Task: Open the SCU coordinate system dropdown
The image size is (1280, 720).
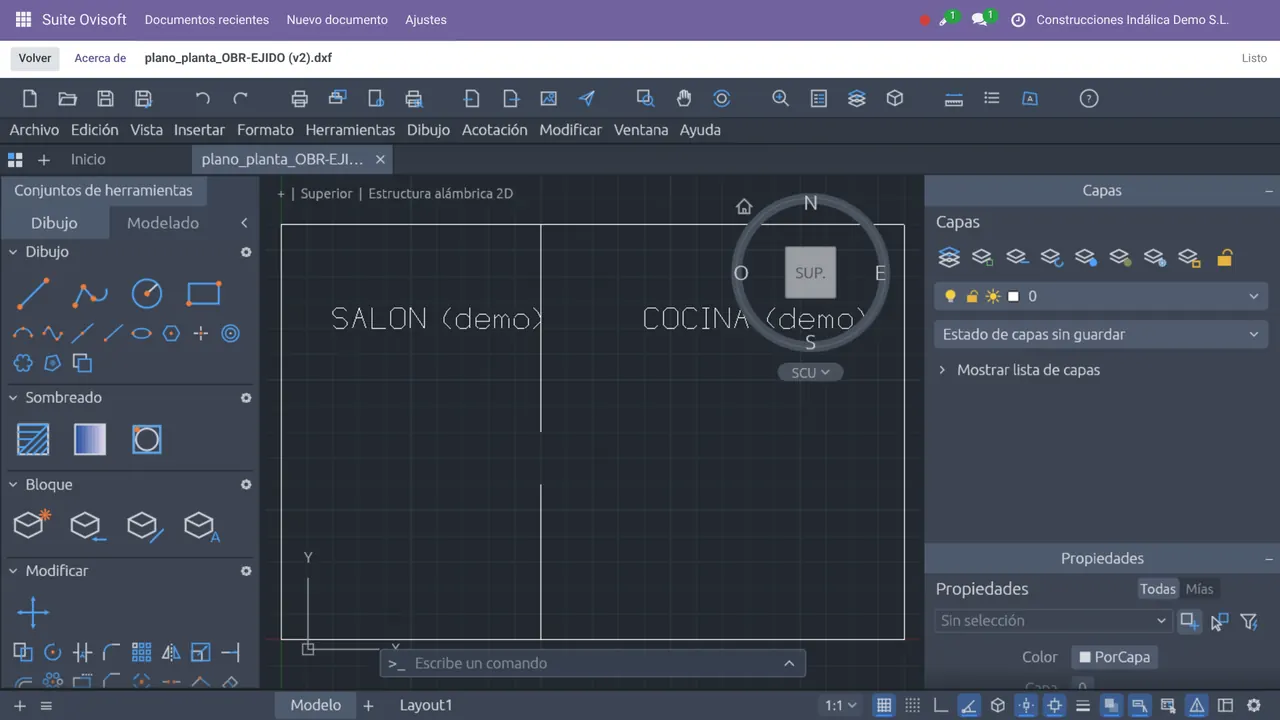Action: (810, 372)
